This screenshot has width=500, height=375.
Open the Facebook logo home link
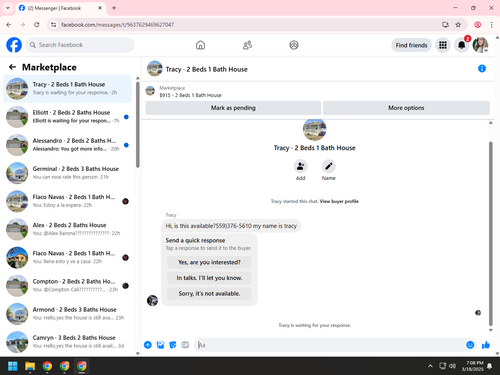pos(14,45)
